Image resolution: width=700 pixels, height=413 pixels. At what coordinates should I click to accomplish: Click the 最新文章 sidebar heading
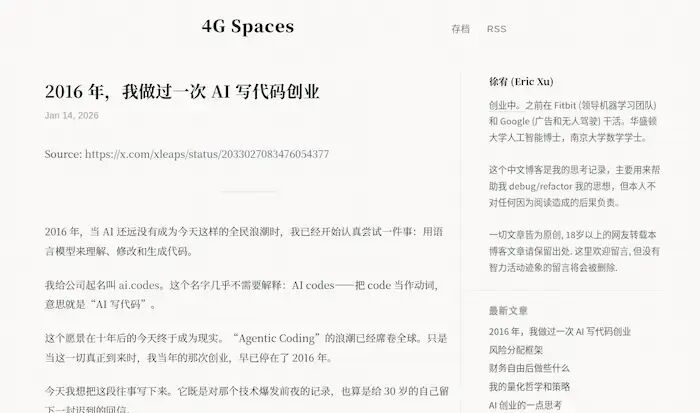(508, 311)
